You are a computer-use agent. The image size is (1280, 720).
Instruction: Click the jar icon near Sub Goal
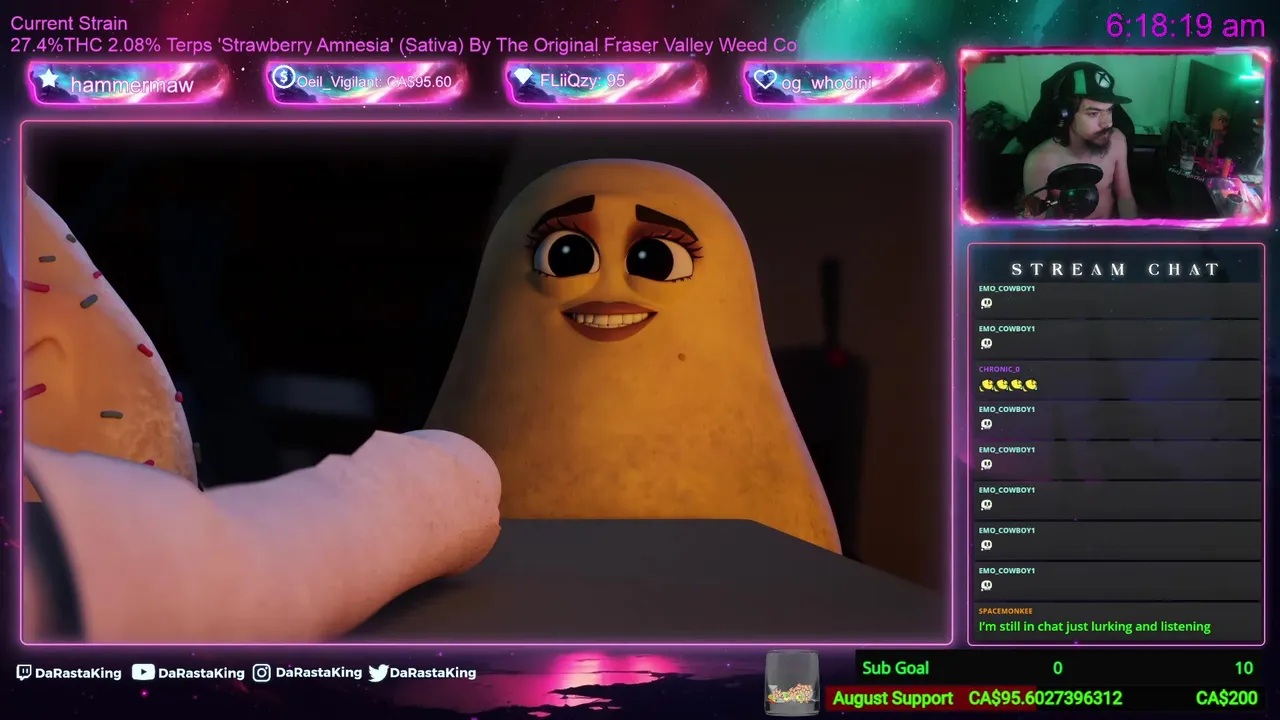pyautogui.click(x=791, y=684)
